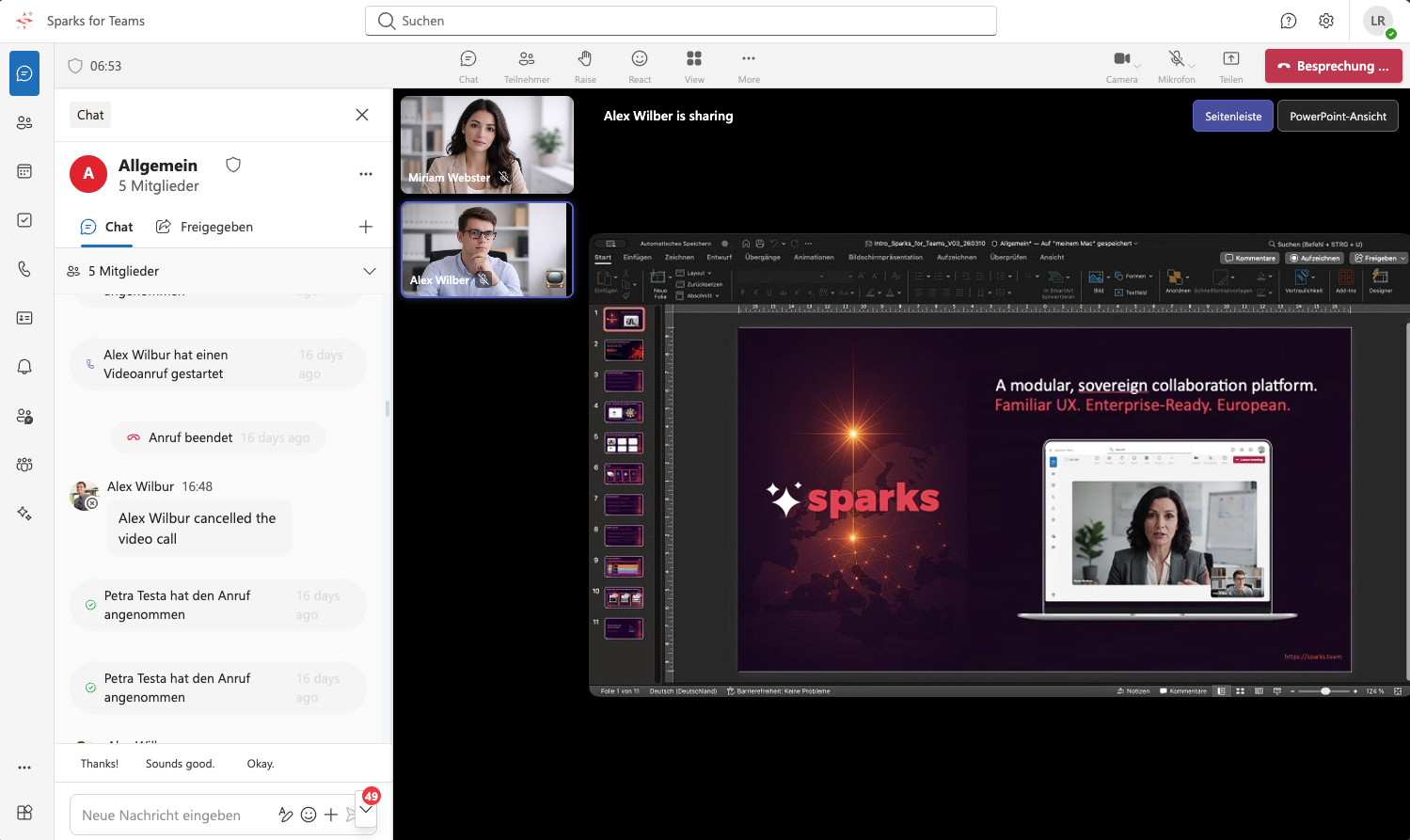Open Freigeben dropdown in shared PowerPoint
Viewport: 1410px width, 840px height.
tap(1379, 258)
